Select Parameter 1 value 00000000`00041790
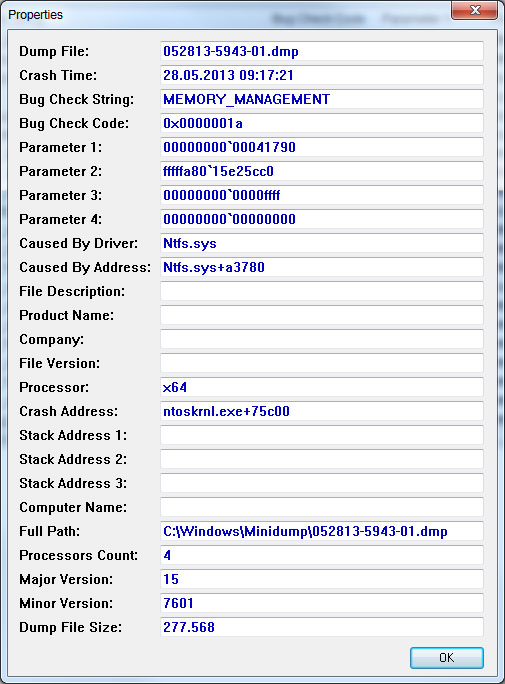Screen dimensions: 505x684 [322, 147]
